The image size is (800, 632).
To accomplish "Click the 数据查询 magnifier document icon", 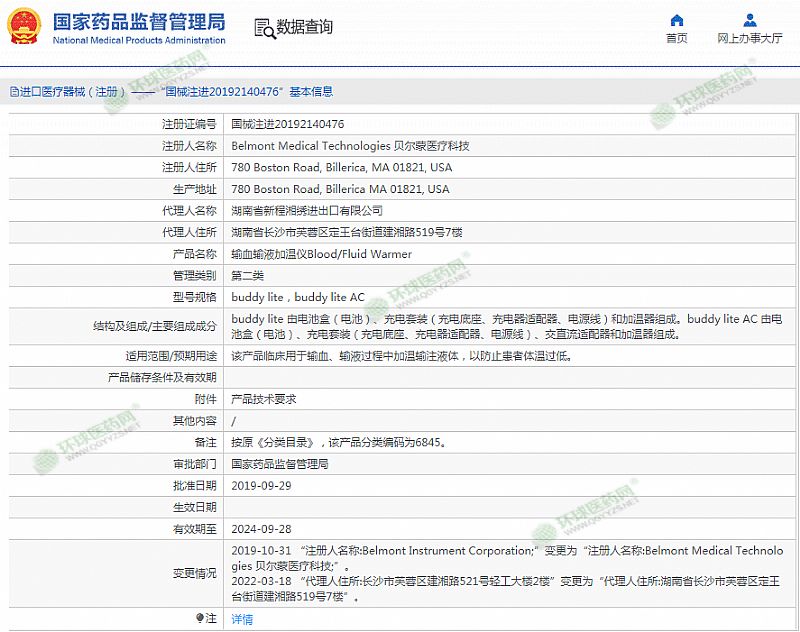I will tap(263, 27).
